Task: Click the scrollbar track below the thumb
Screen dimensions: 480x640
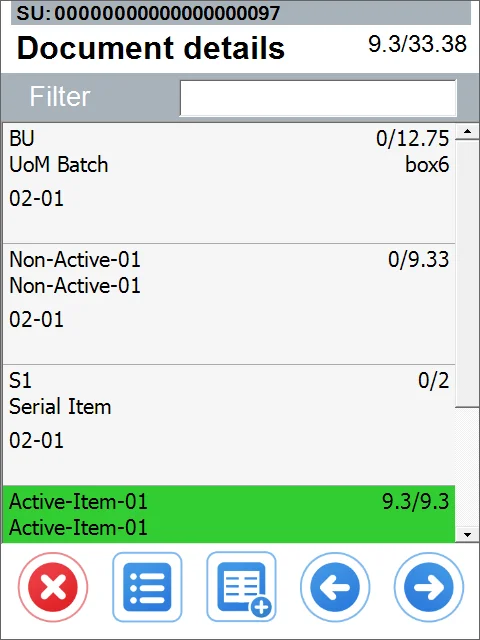Action: point(467,467)
